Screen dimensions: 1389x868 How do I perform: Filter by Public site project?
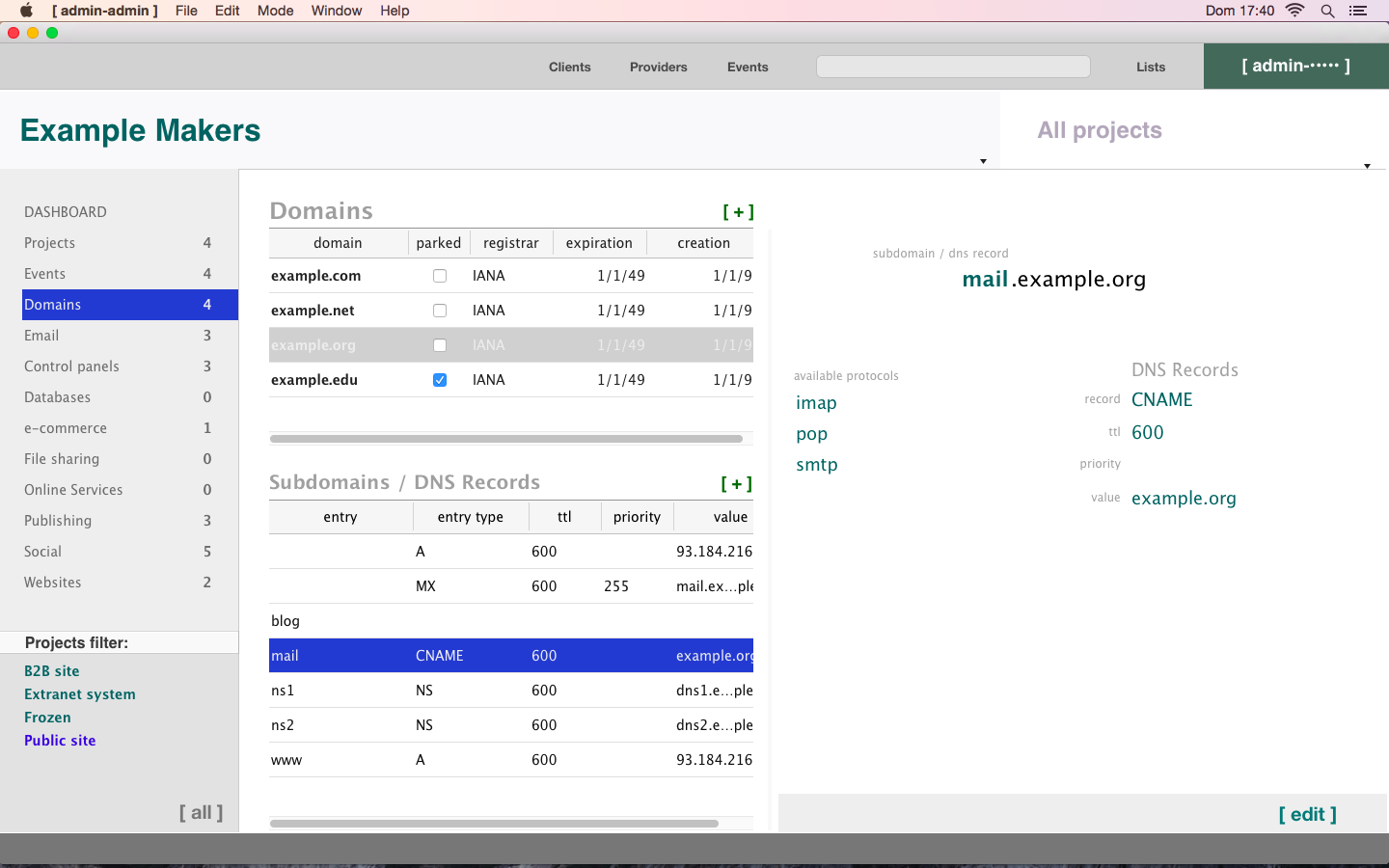pos(60,741)
